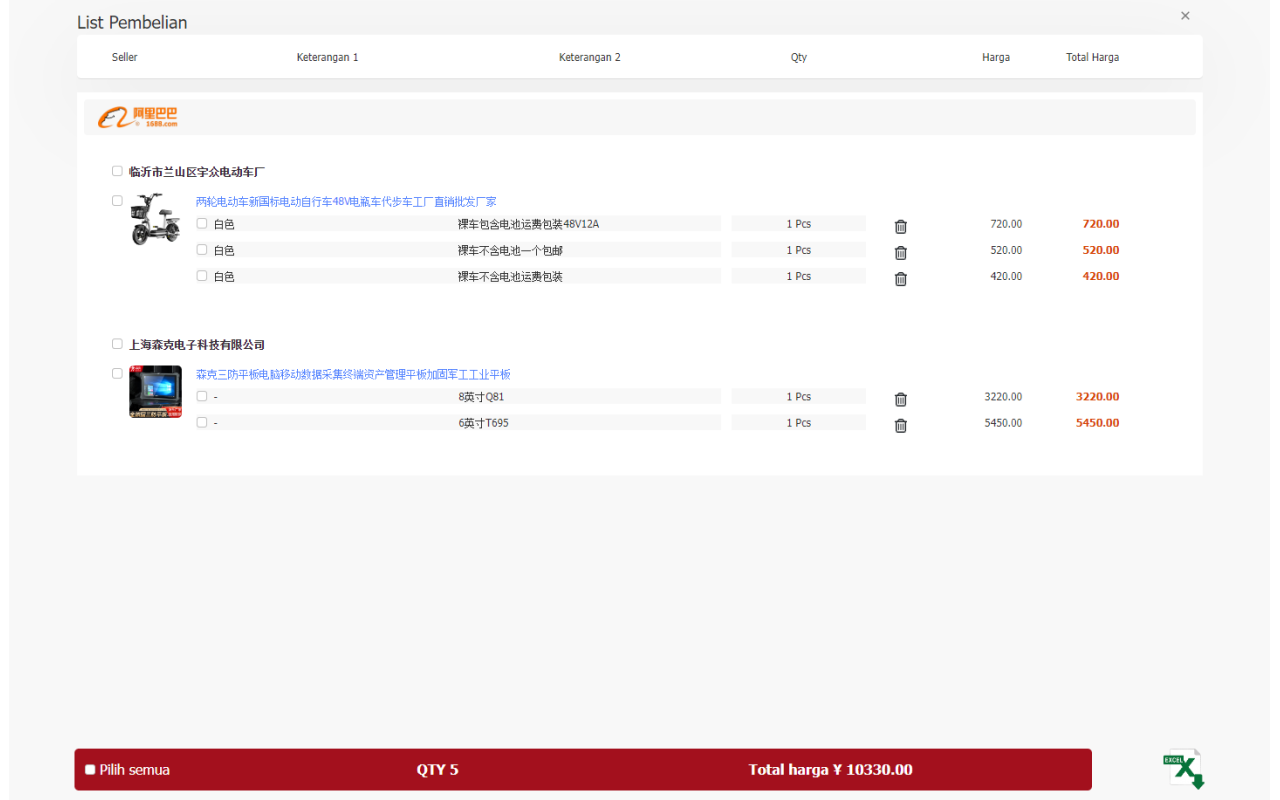The image size is (1280, 800).
Task: Click the 1688.com Alibaba logo
Action: point(140,116)
